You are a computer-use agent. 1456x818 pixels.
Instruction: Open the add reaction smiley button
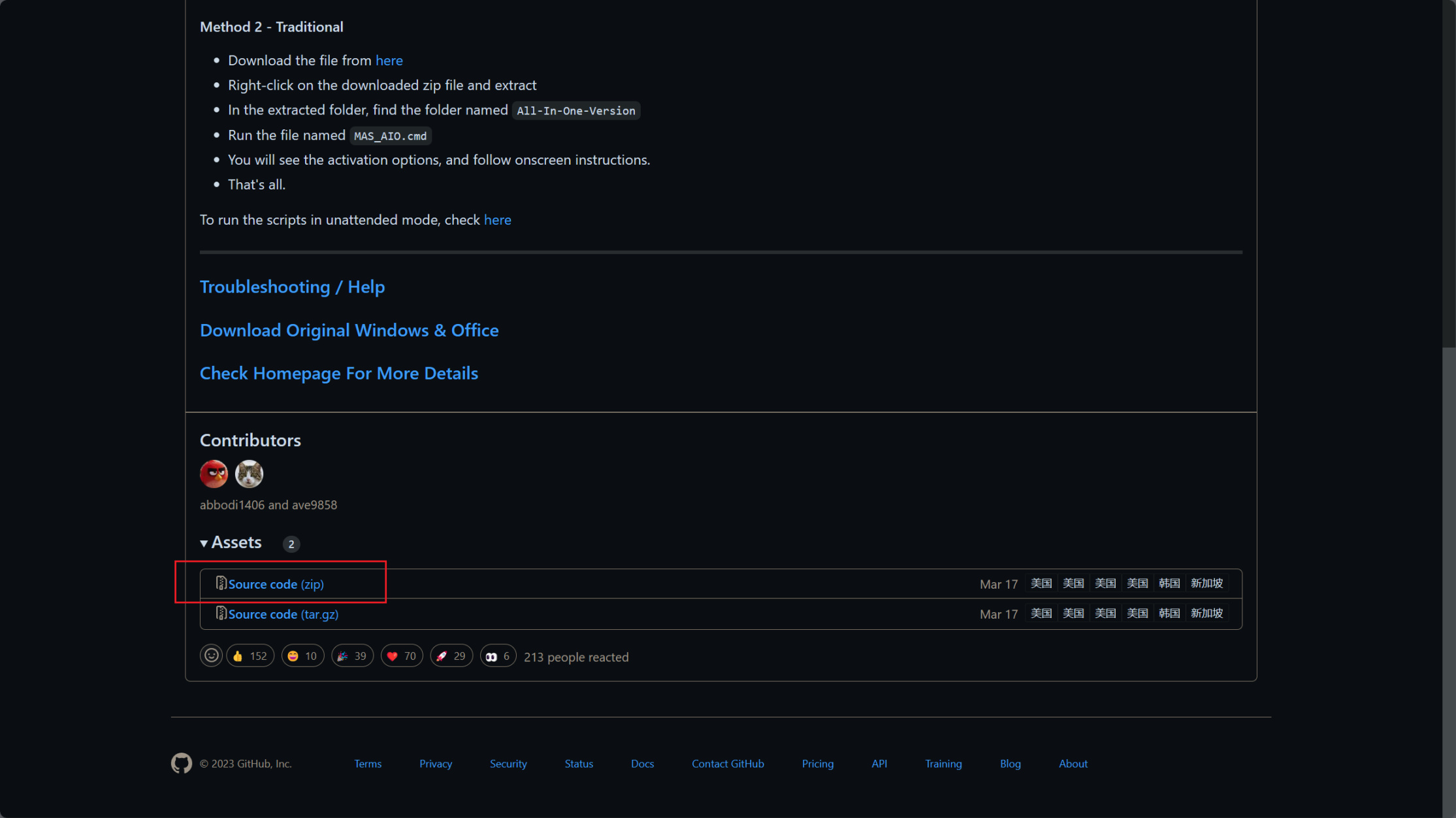[x=211, y=655]
